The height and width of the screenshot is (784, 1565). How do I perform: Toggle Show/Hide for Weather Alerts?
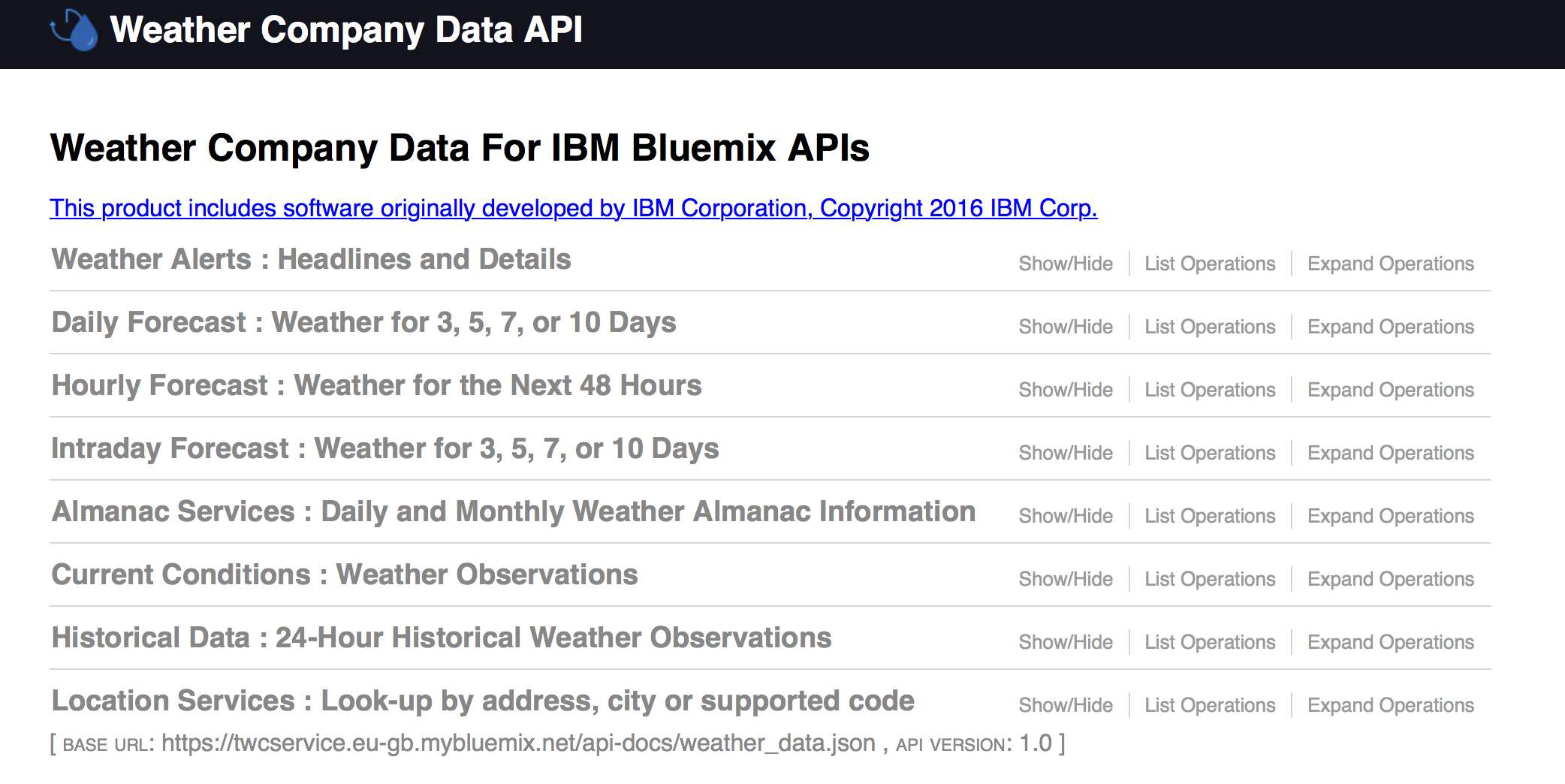(x=1066, y=264)
